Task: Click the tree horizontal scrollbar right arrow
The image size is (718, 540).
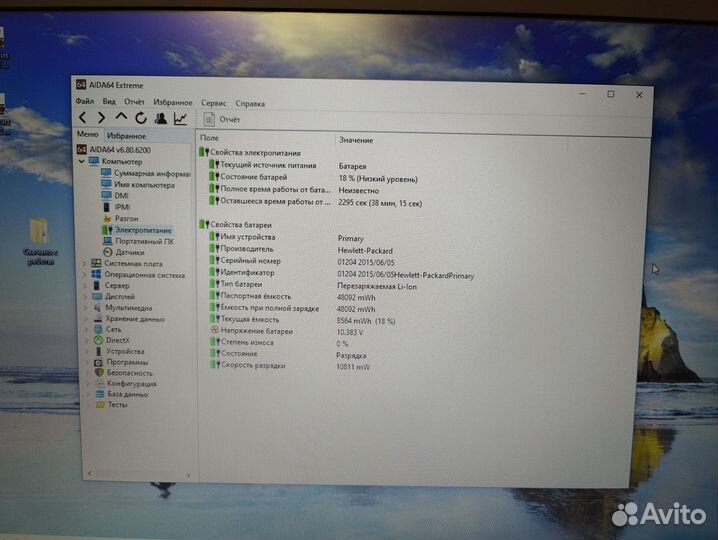Action: [188, 475]
